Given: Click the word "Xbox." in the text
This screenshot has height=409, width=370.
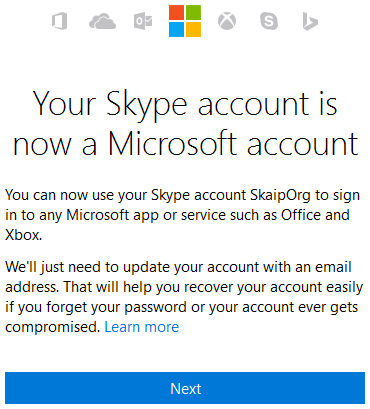Looking at the screenshot, I should 24,235.
